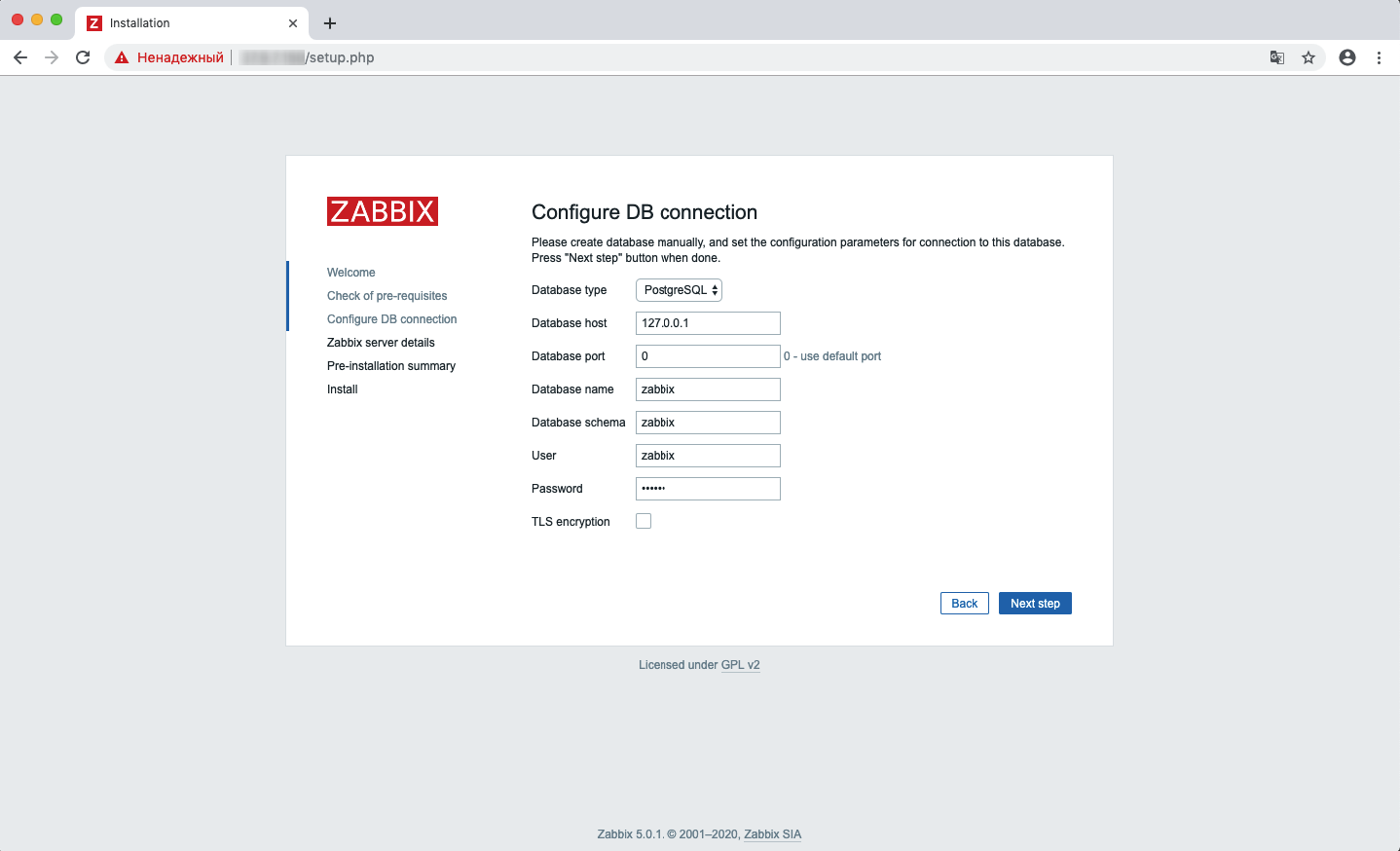Click the 'Ненадежный' security label
The height and width of the screenshot is (851, 1400).
[180, 57]
